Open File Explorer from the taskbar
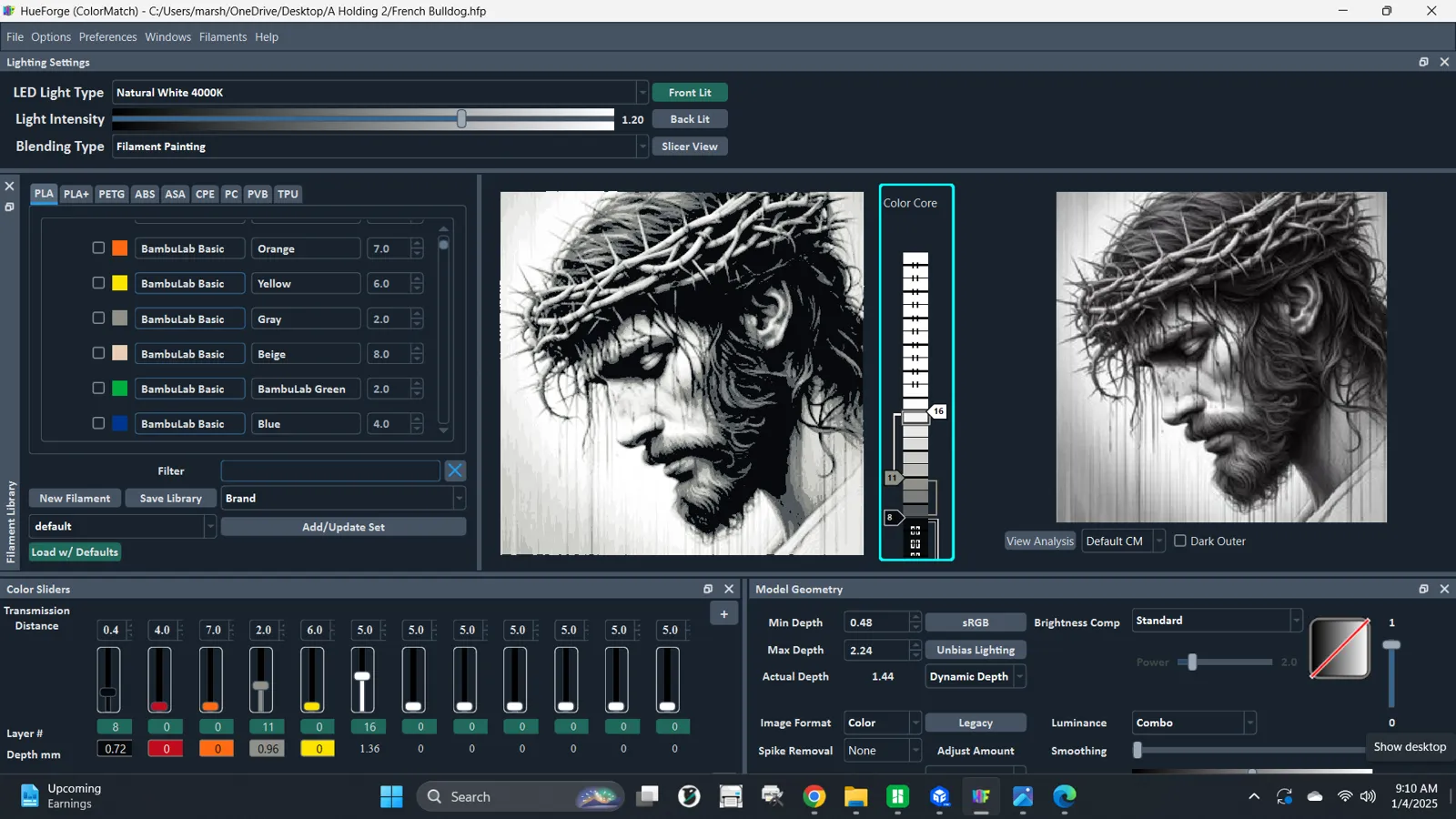1456x819 pixels. click(x=855, y=796)
